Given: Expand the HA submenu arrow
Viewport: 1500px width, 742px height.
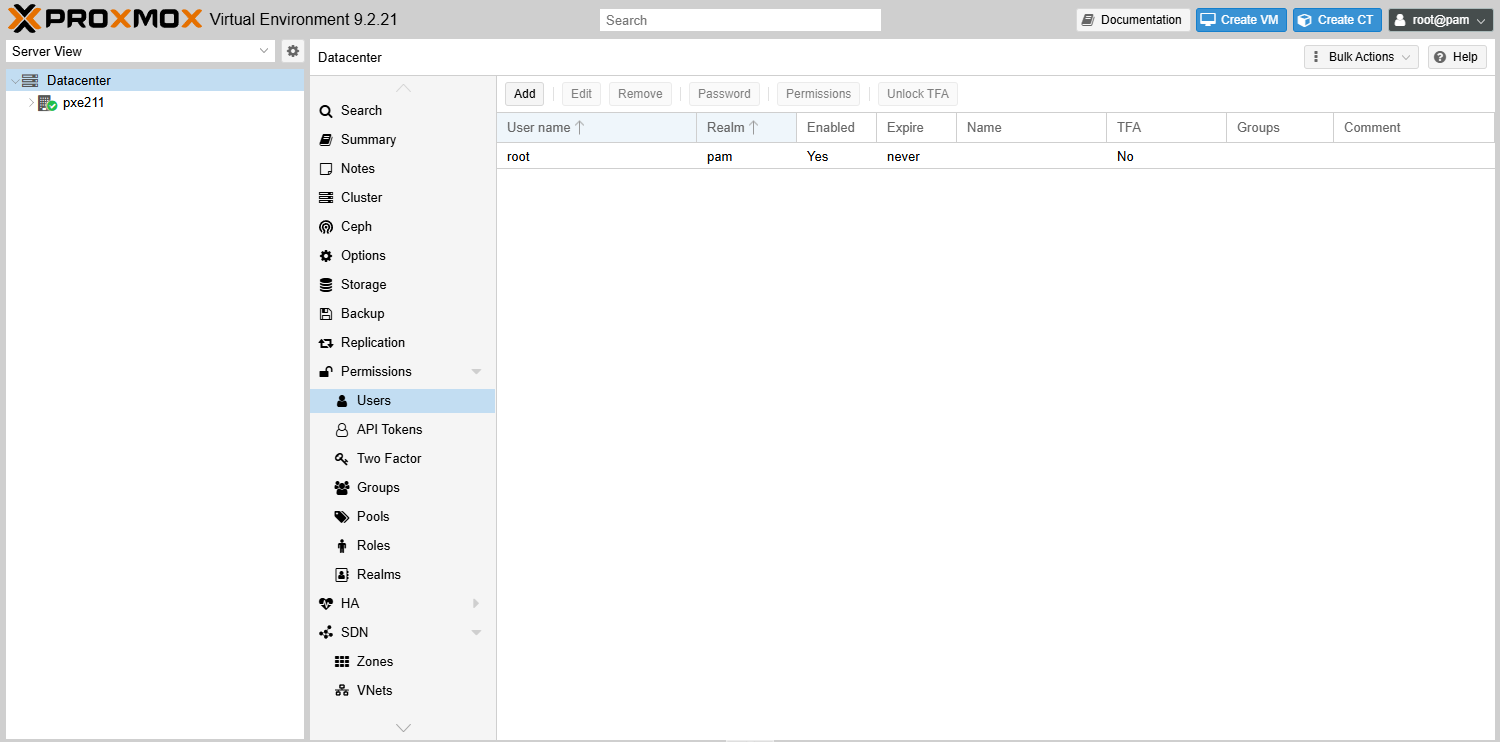Looking at the screenshot, I should [x=476, y=604].
